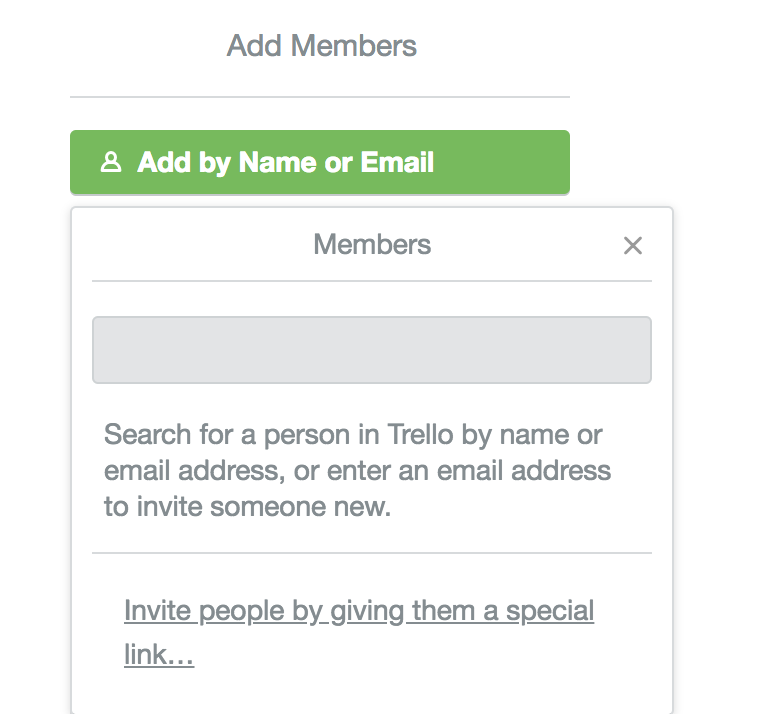Click inside the gray name or email box
Image resolution: width=778 pixels, height=714 pixels.
(x=371, y=350)
